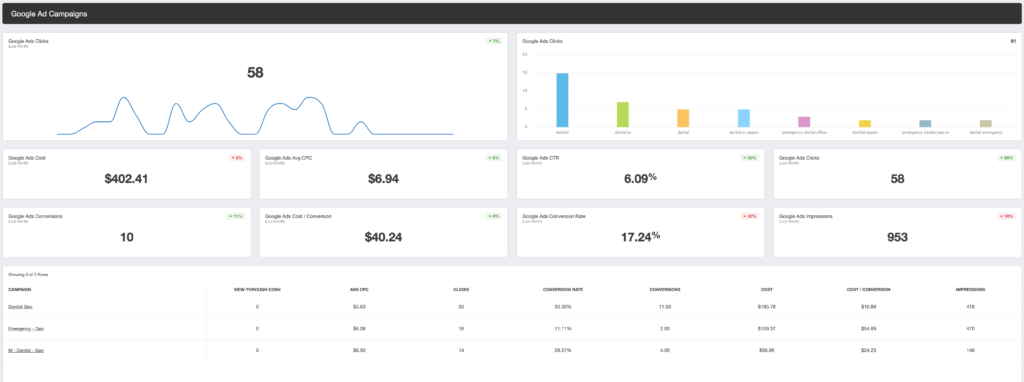Viewport: 1024px width, 382px height.
Task: Click the red change badge on Google Ads Cost
Action: tap(237, 157)
